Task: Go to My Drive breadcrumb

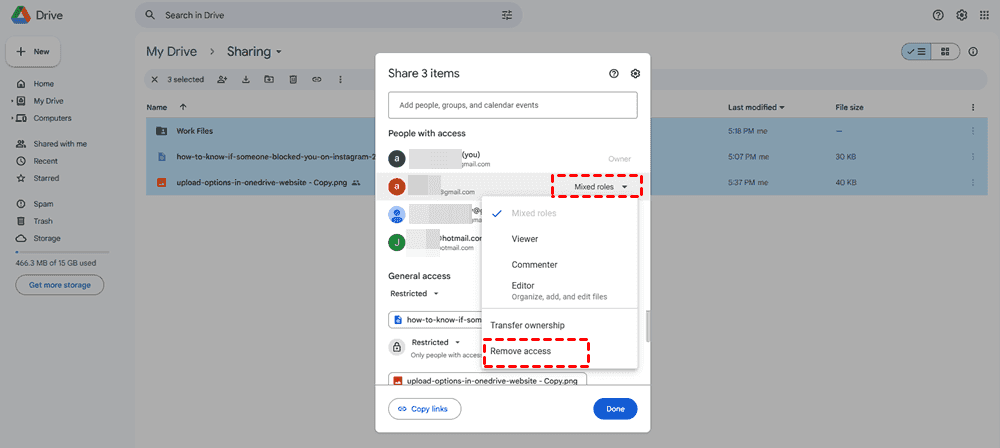Action: click(x=172, y=52)
